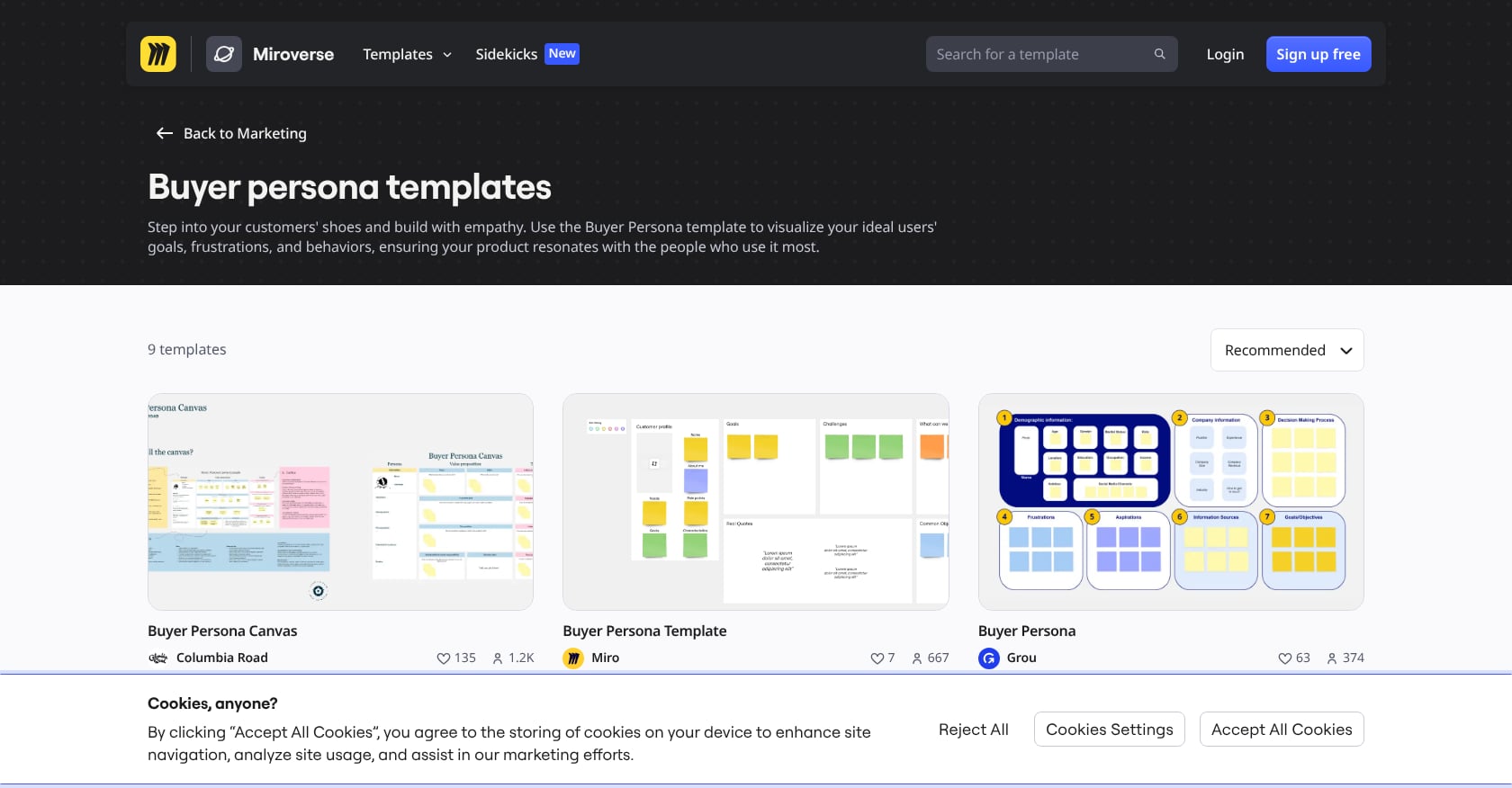Screen dimensions: 1512x788
Task: Open the Buyer Persona Canvas thumbnail
Action: pos(340,502)
